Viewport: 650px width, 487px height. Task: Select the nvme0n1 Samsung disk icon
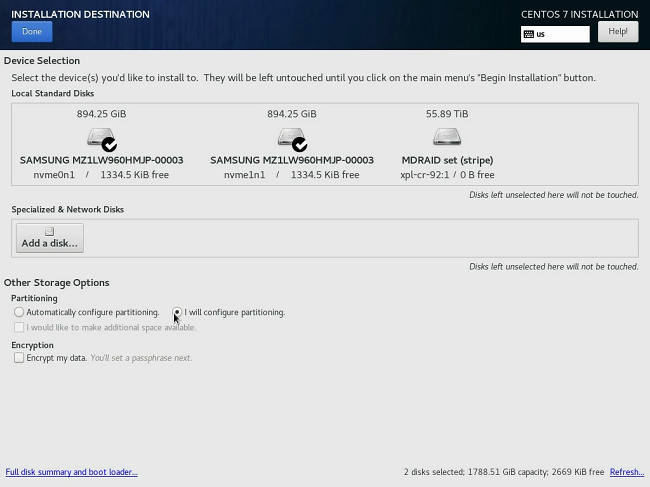tap(101, 138)
